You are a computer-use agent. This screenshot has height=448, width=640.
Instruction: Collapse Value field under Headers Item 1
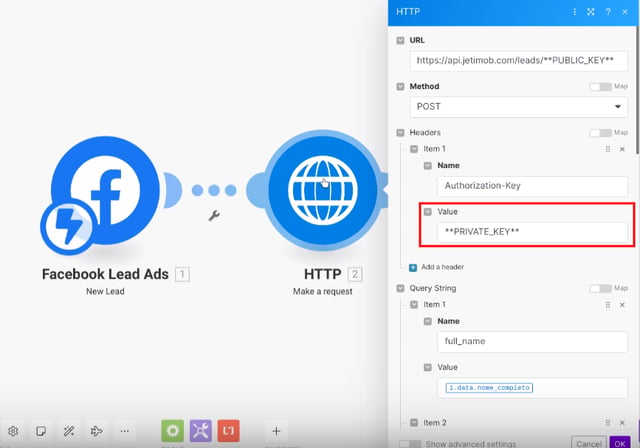(x=427, y=212)
